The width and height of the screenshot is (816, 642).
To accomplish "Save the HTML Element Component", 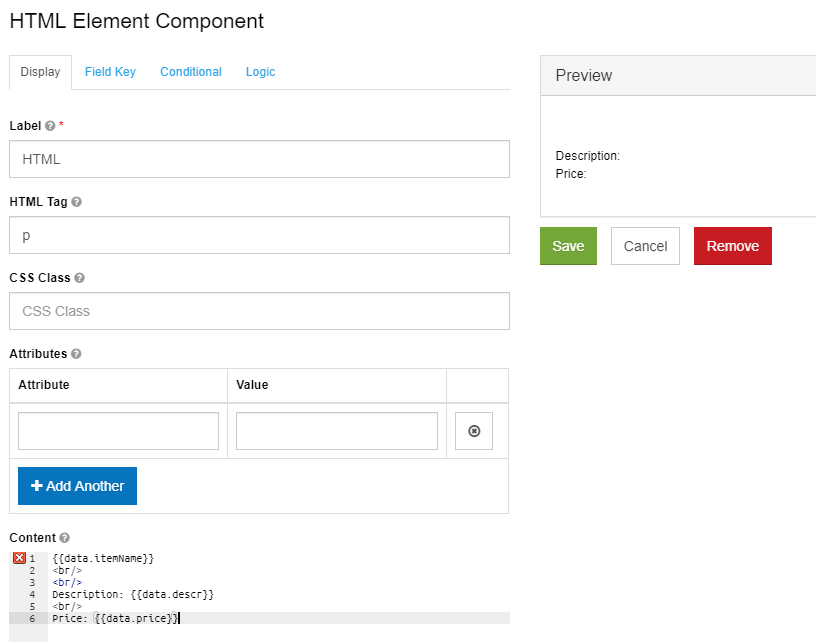I will click(568, 245).
